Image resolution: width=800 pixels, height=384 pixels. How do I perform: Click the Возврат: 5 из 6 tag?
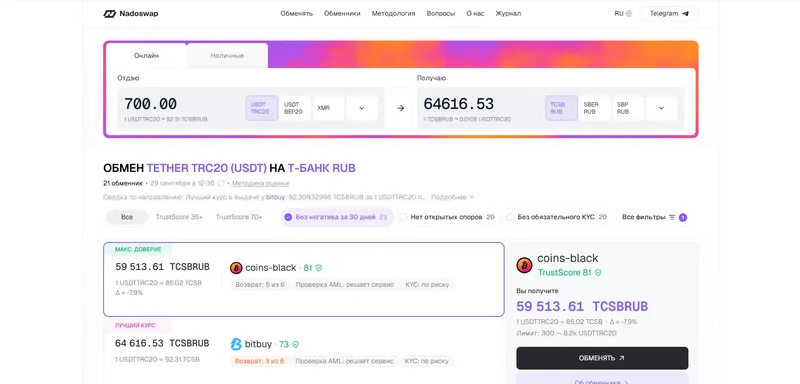tap(260, 285)
